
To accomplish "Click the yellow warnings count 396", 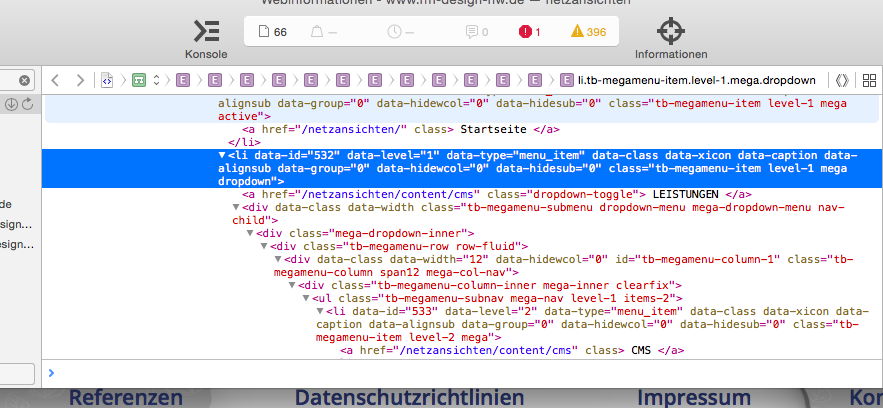I will pyautogui.click(x=588, y=32).
